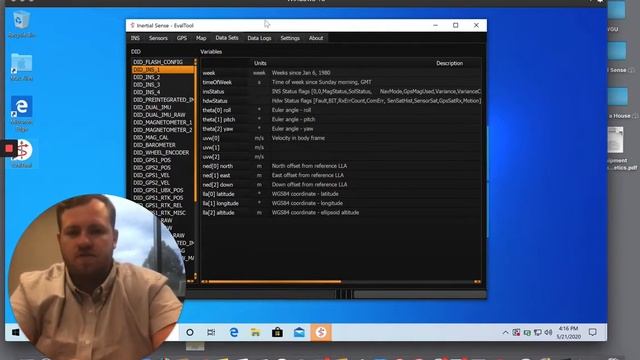Select DID_MAGNETOMETER_1 entry
Screen dimensions: 640x360
tap(162, 122)
